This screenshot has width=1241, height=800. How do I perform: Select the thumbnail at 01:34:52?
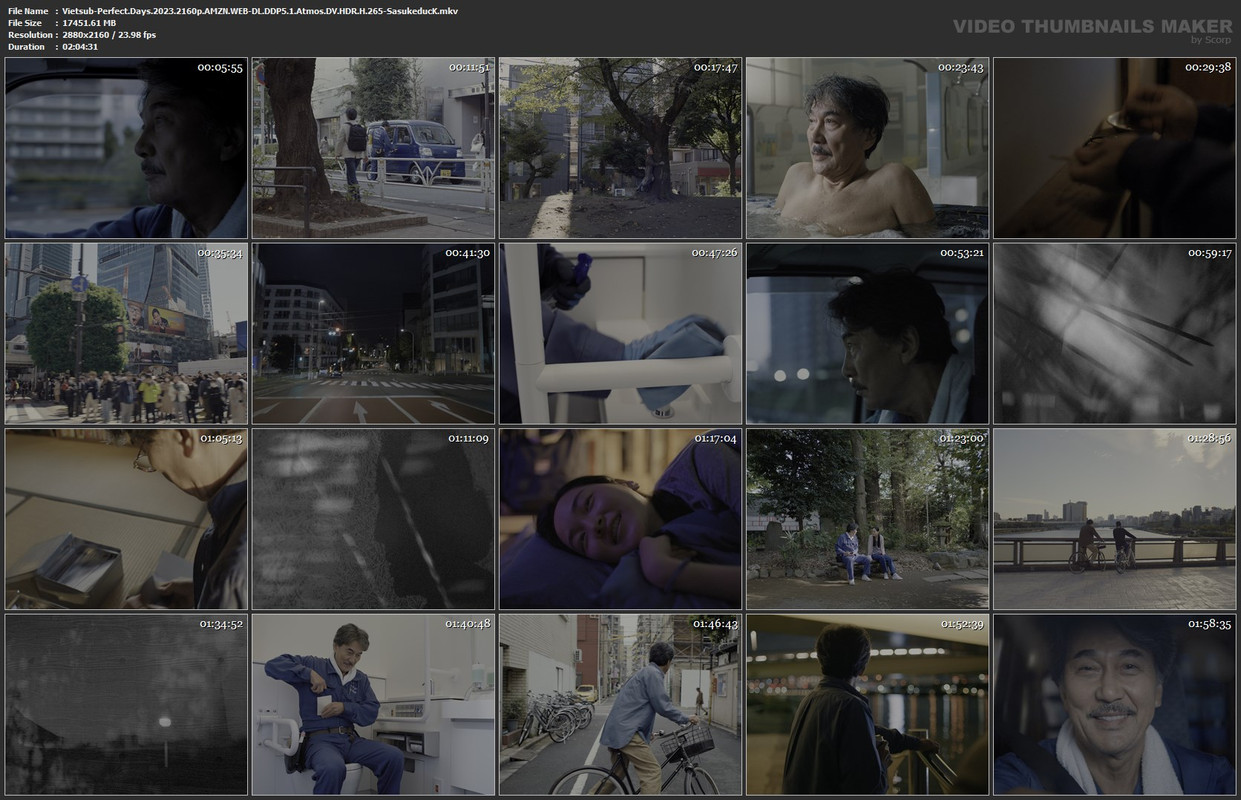tap(126, 705)
